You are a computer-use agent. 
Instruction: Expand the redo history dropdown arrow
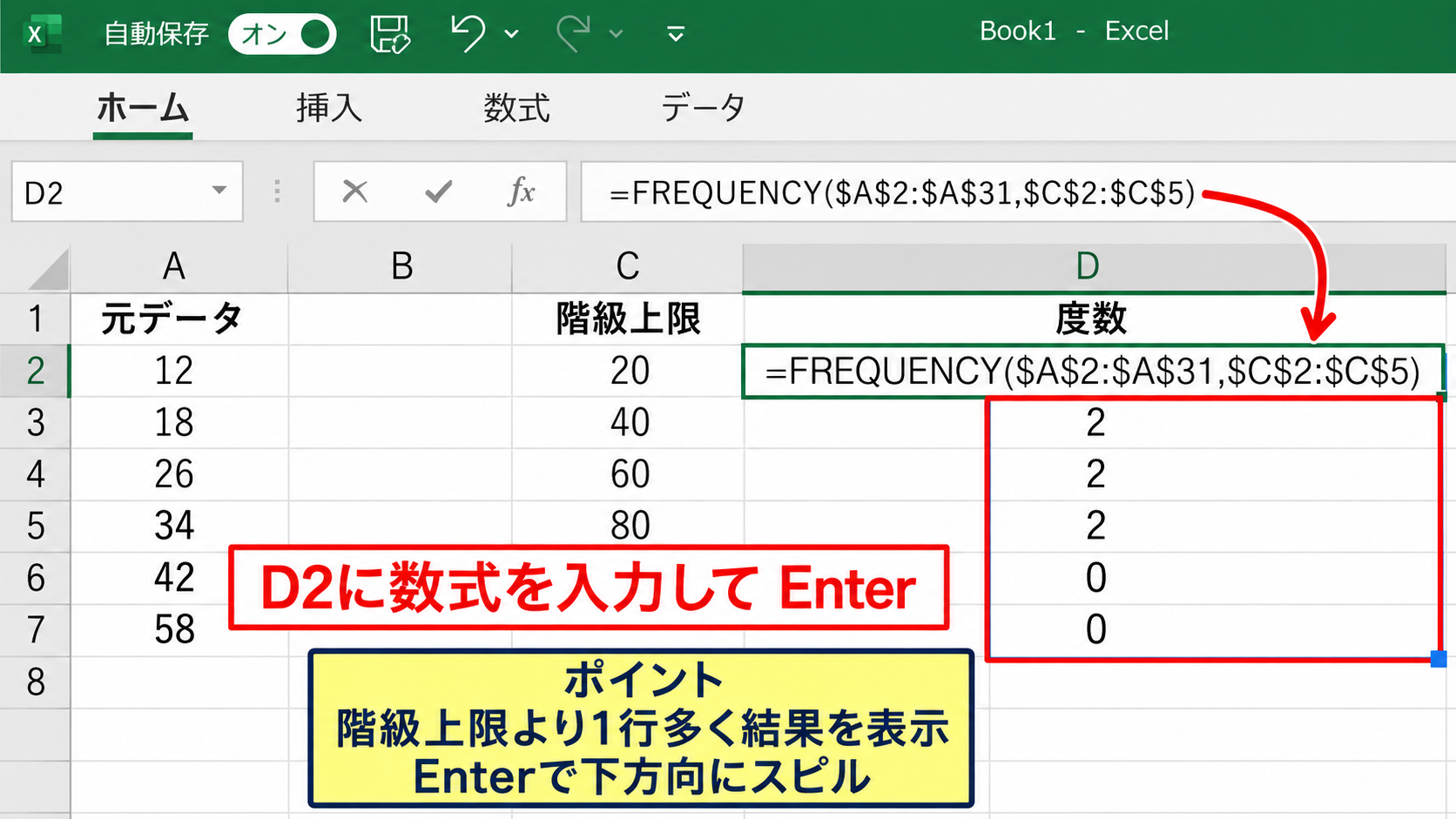[x=617, y=34]
